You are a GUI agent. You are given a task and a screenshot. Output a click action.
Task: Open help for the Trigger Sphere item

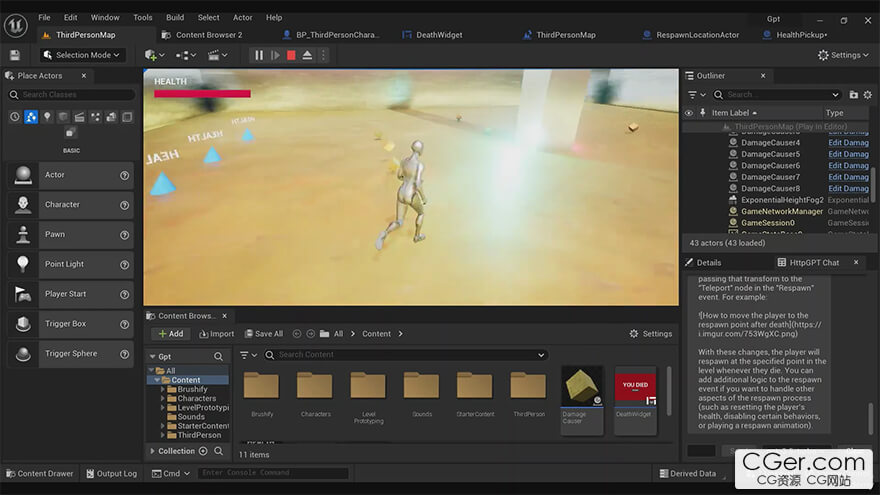pos(125,354)
